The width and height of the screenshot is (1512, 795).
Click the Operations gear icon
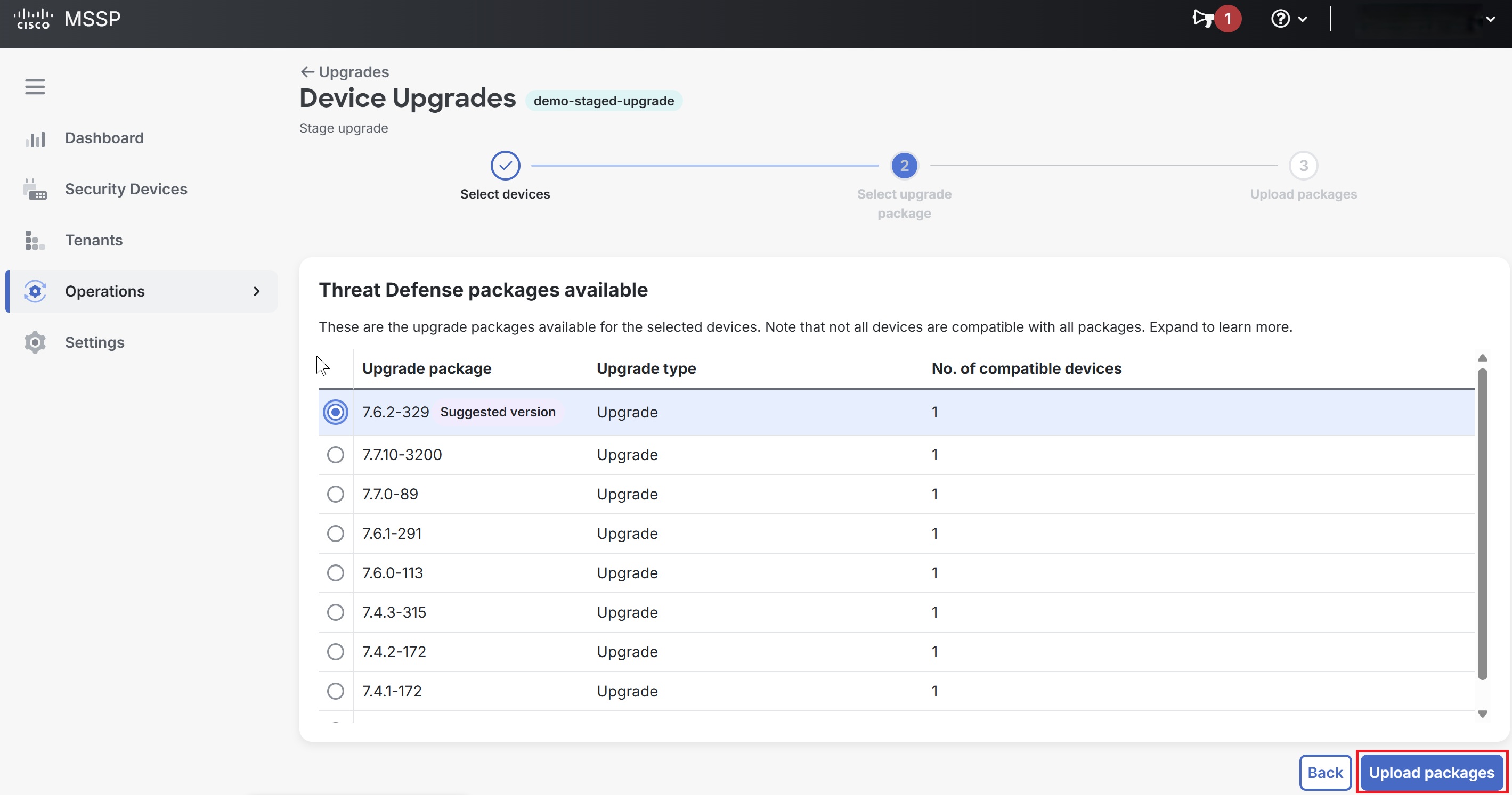tap(35, 291)
